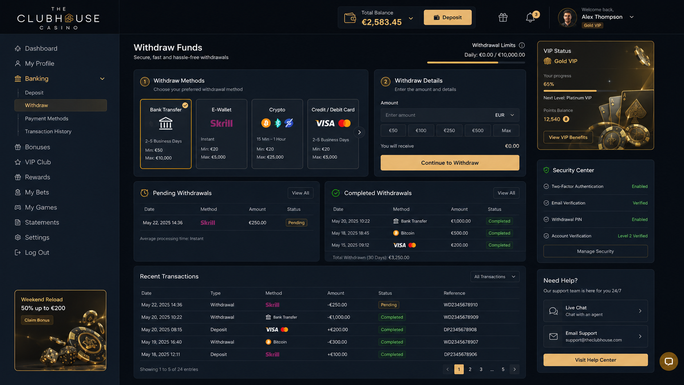This screenshot has height=385, width=684.
Task: Click the My Profile person icon
Action: pos(17,64)
